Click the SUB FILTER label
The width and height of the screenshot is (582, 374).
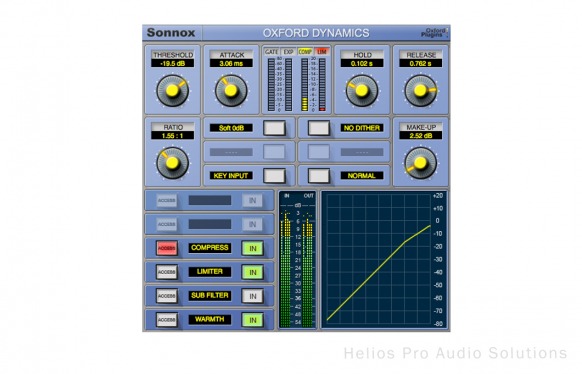[x=210, y=296]
